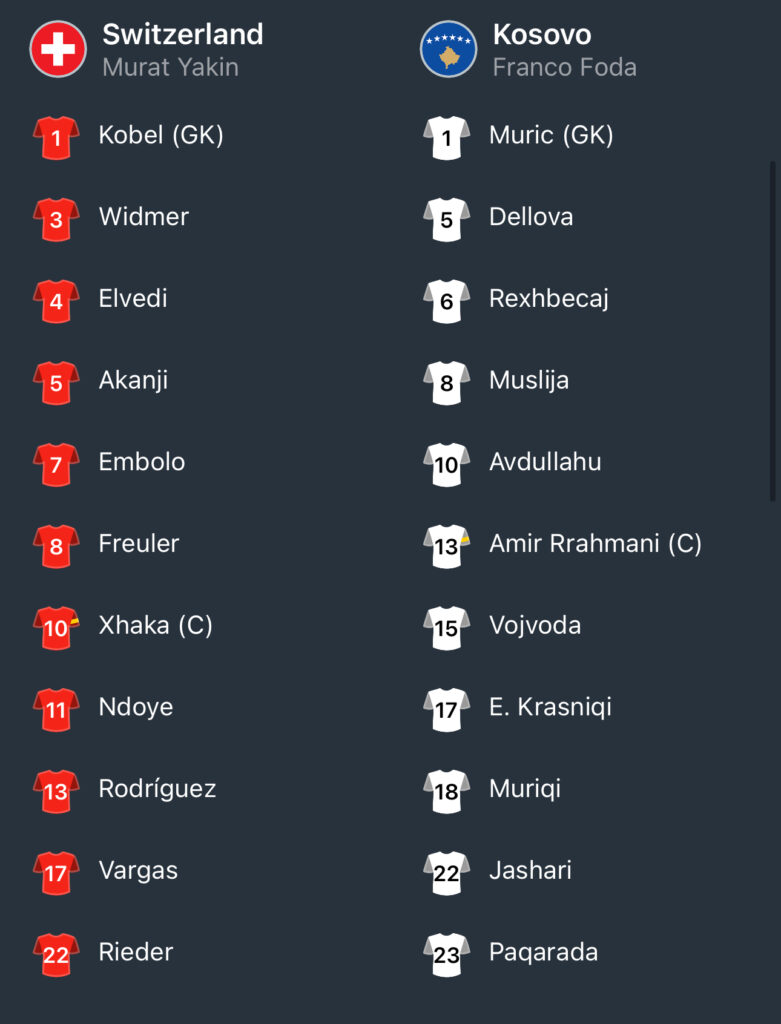Open Kosovo team name heading

[542, 34]
